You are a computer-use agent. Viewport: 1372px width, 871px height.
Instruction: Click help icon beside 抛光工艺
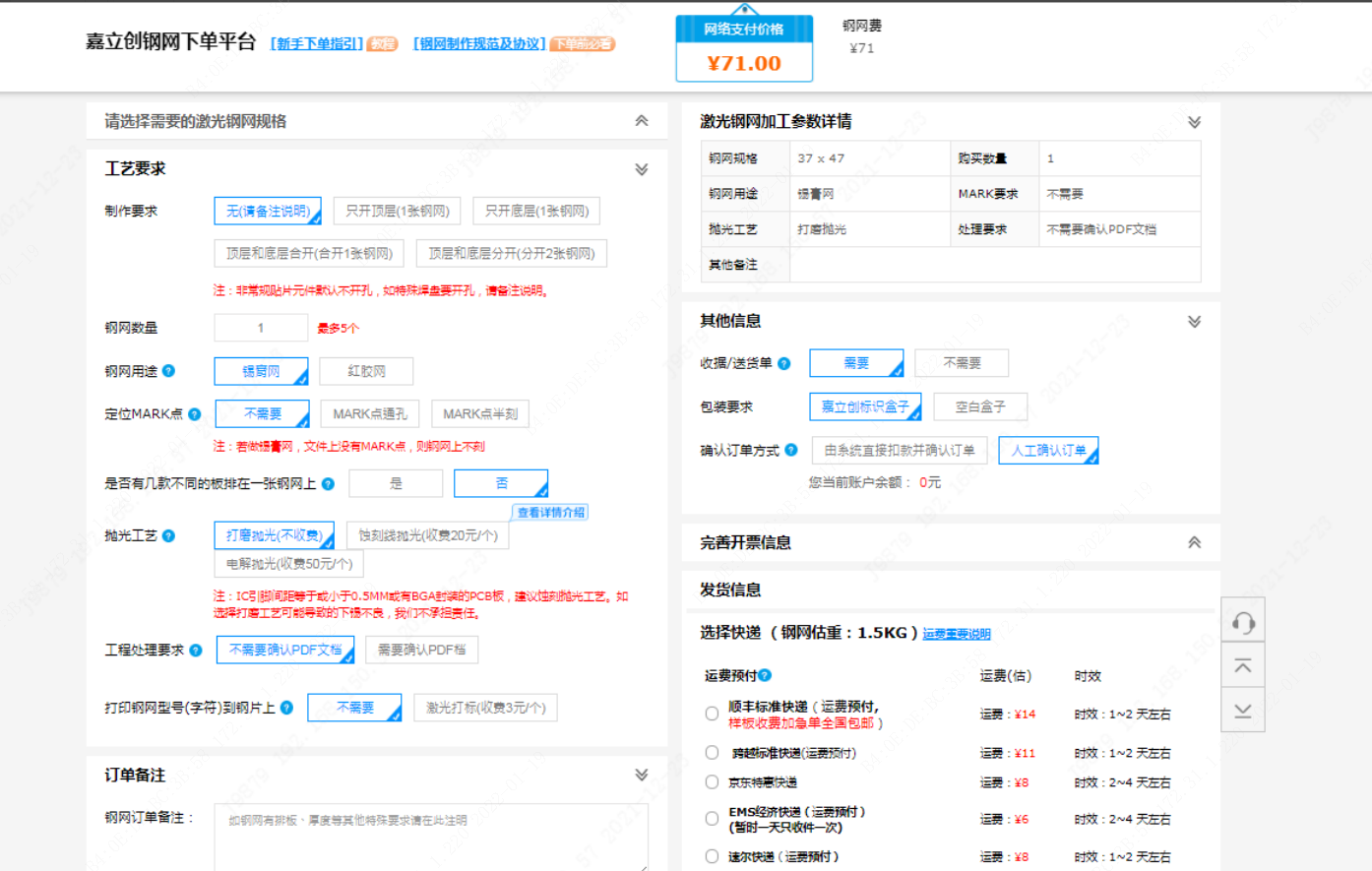[x=168, y=535]
